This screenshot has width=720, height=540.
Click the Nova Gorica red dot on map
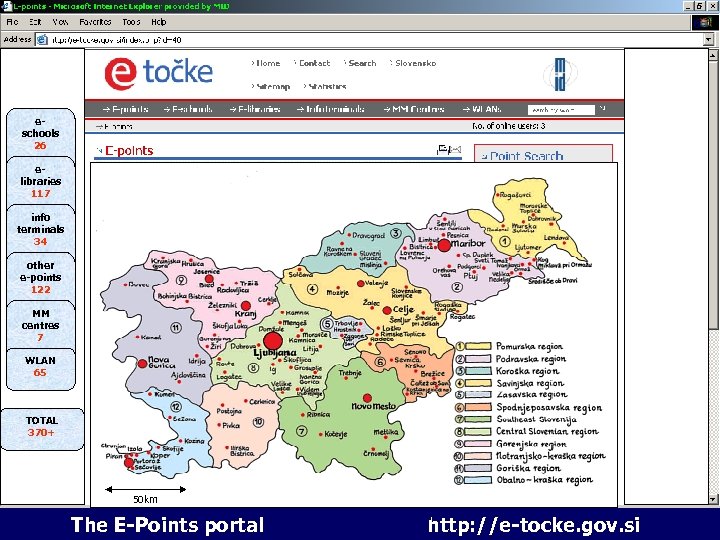pos(142,364)
